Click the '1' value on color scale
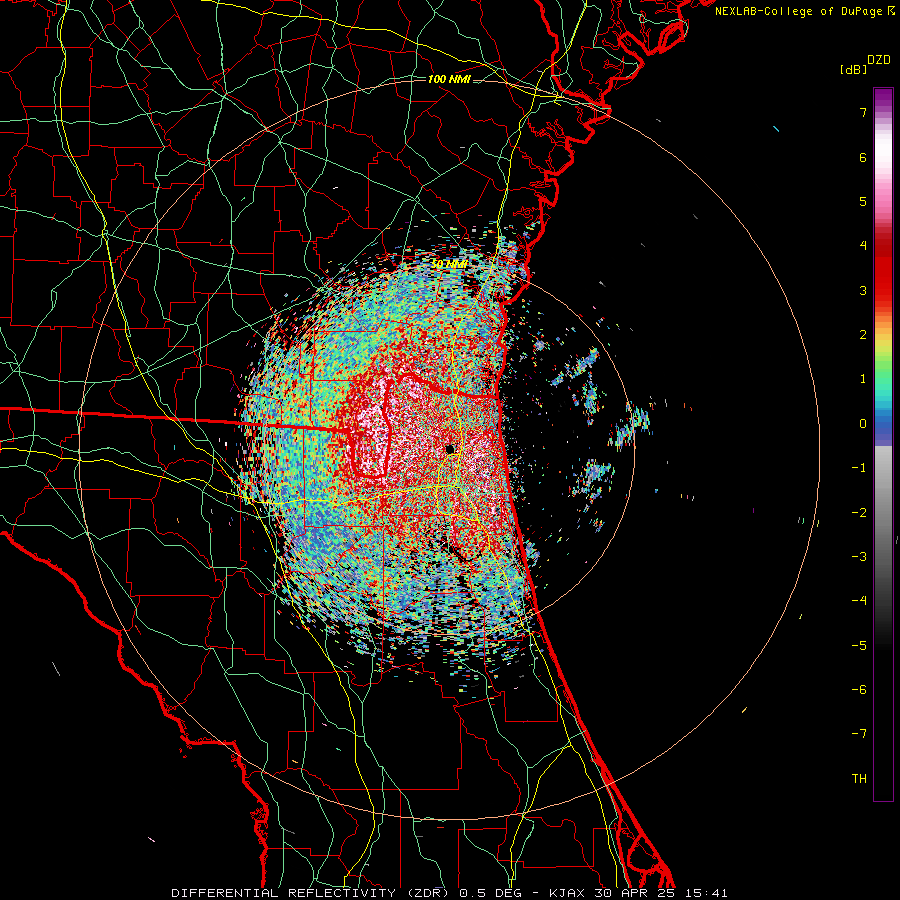The image size is (900, 900). pos(863,379)
